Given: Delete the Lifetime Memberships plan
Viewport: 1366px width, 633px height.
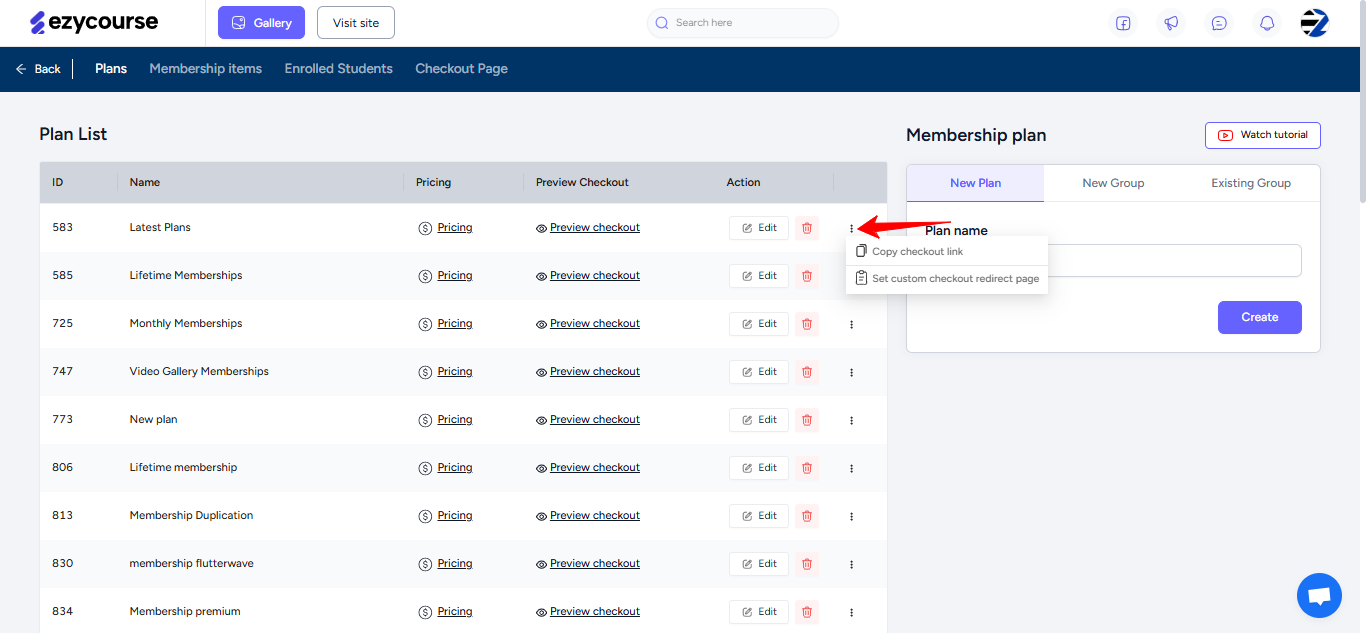Looking at the screenshot, I should (807, 276).
